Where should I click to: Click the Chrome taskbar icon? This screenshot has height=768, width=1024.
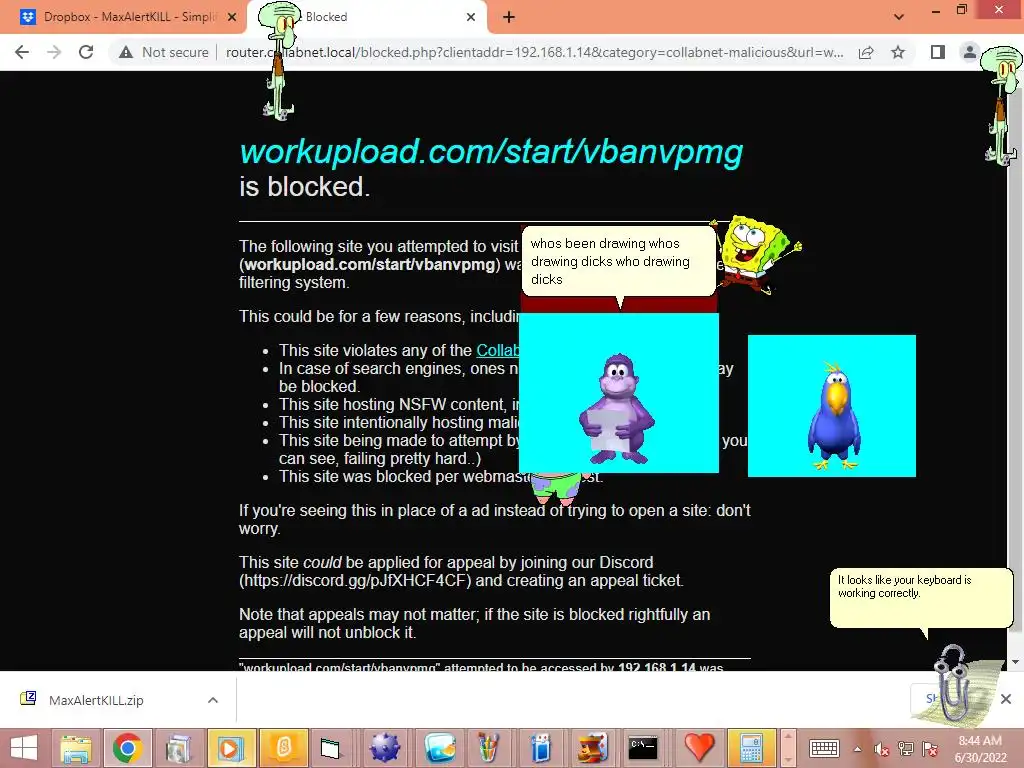point(127,748)
